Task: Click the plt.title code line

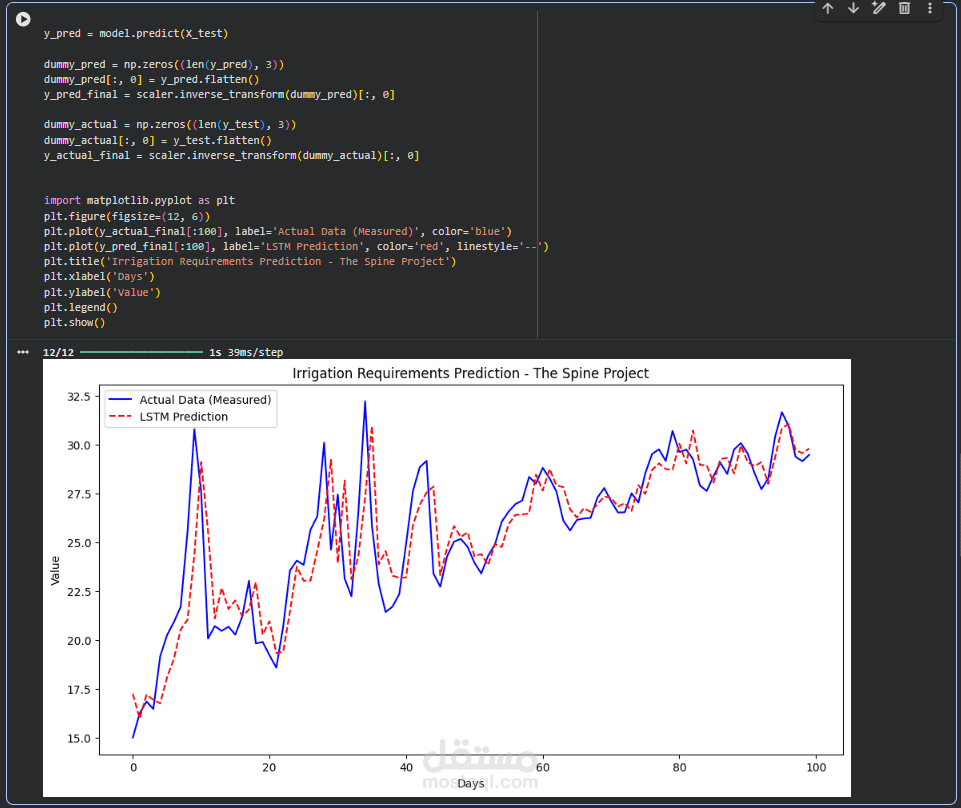Action: pyautogui.click(x=250, y=261)
